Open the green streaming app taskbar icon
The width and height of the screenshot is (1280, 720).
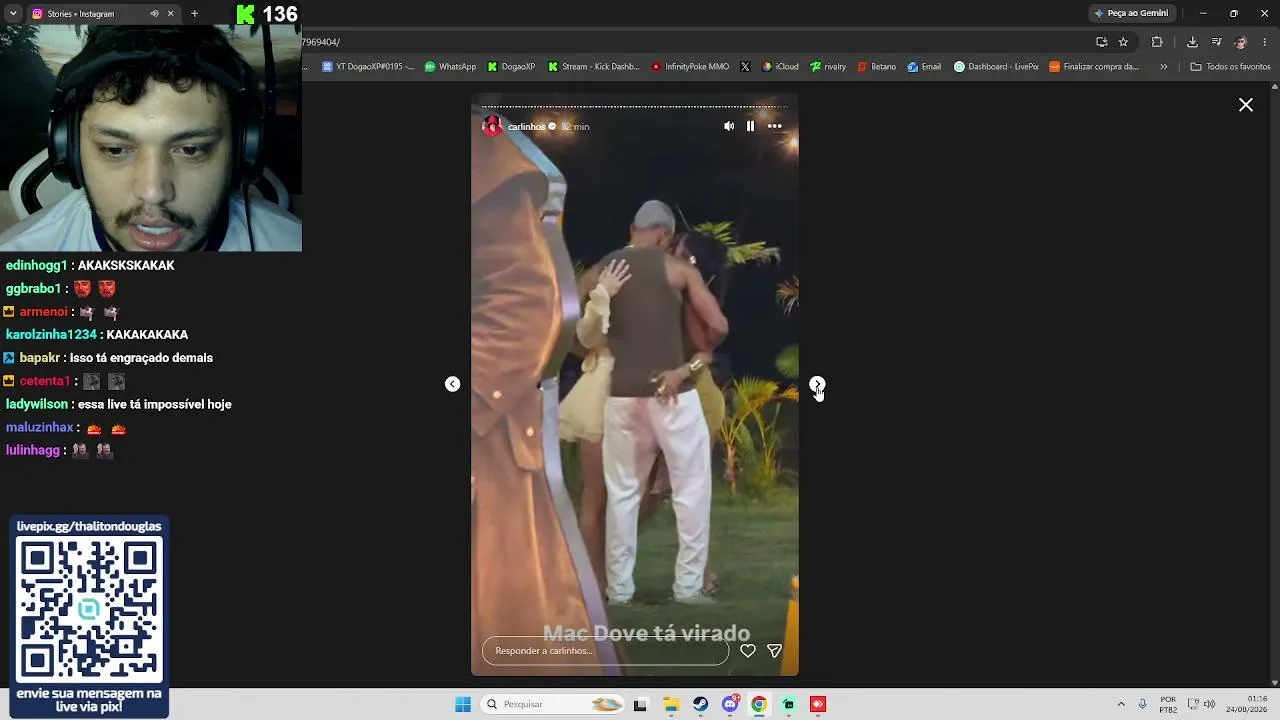[x=789, y=704]
